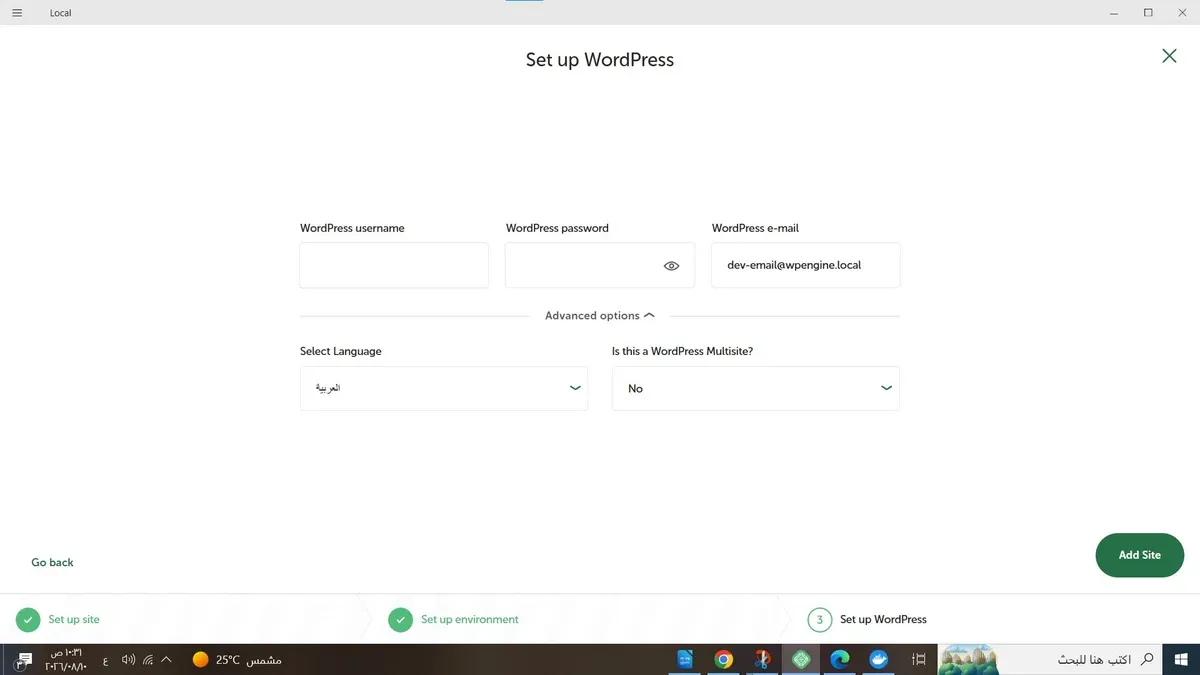Screen dimensions: 1200x675
Task: Open the volume tray icon
Action: [x=128, y=660]
